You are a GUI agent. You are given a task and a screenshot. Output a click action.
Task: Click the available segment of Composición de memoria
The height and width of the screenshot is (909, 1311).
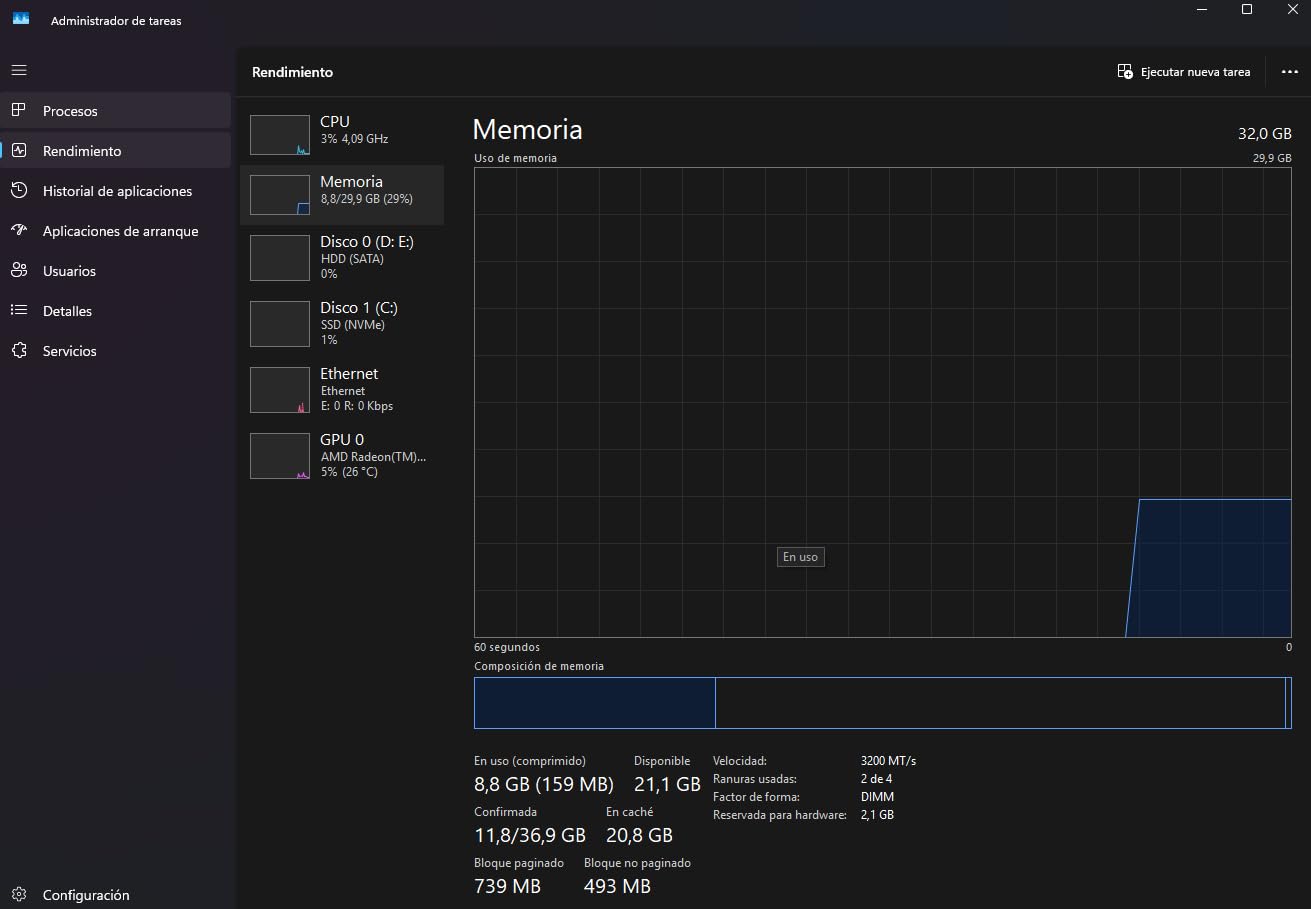[x=1000, y=703]
